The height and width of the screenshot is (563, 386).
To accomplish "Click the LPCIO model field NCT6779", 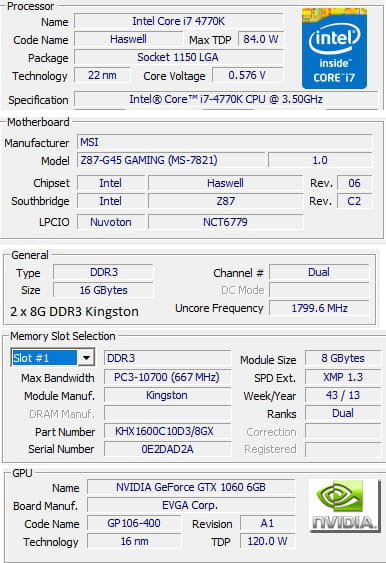I will 225,222.
